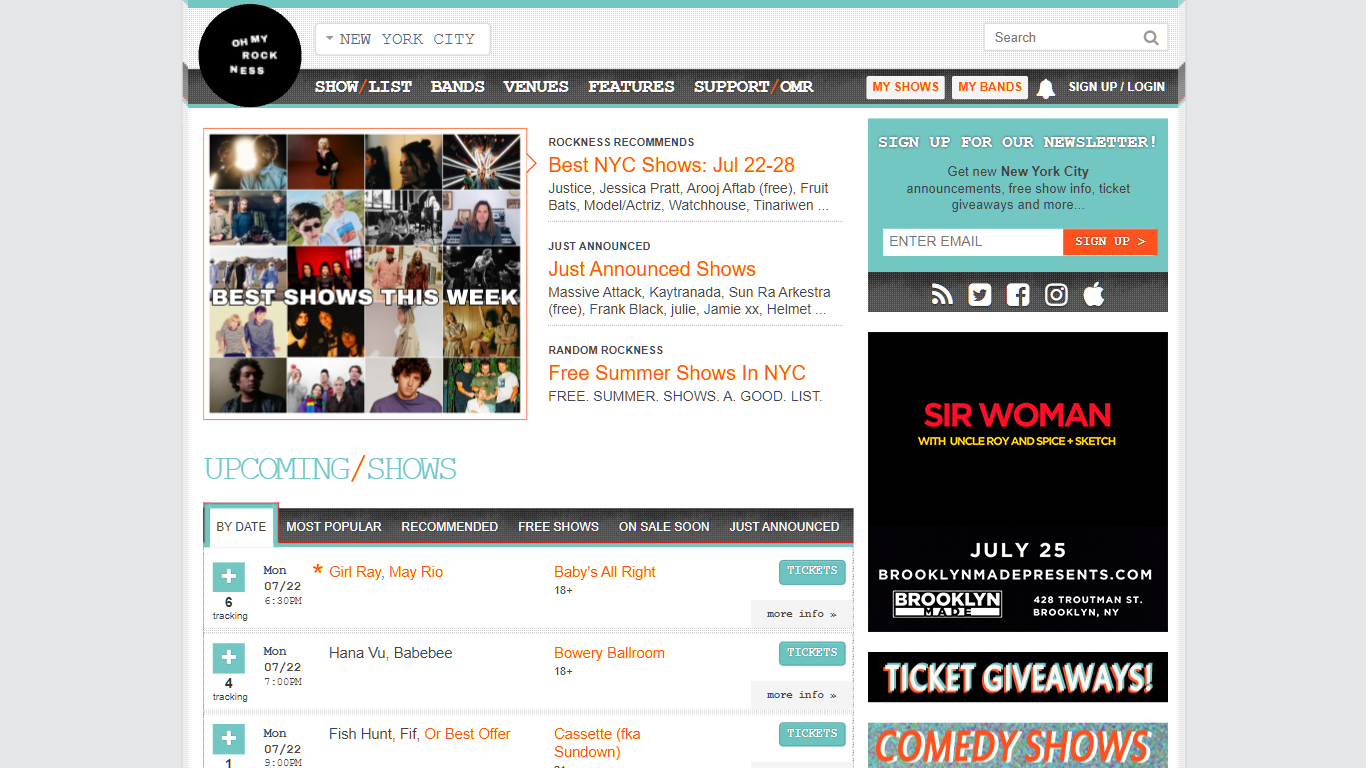Track the Girl Ray show with the plus
The image size is (1366, 768).
coord(228,577)
